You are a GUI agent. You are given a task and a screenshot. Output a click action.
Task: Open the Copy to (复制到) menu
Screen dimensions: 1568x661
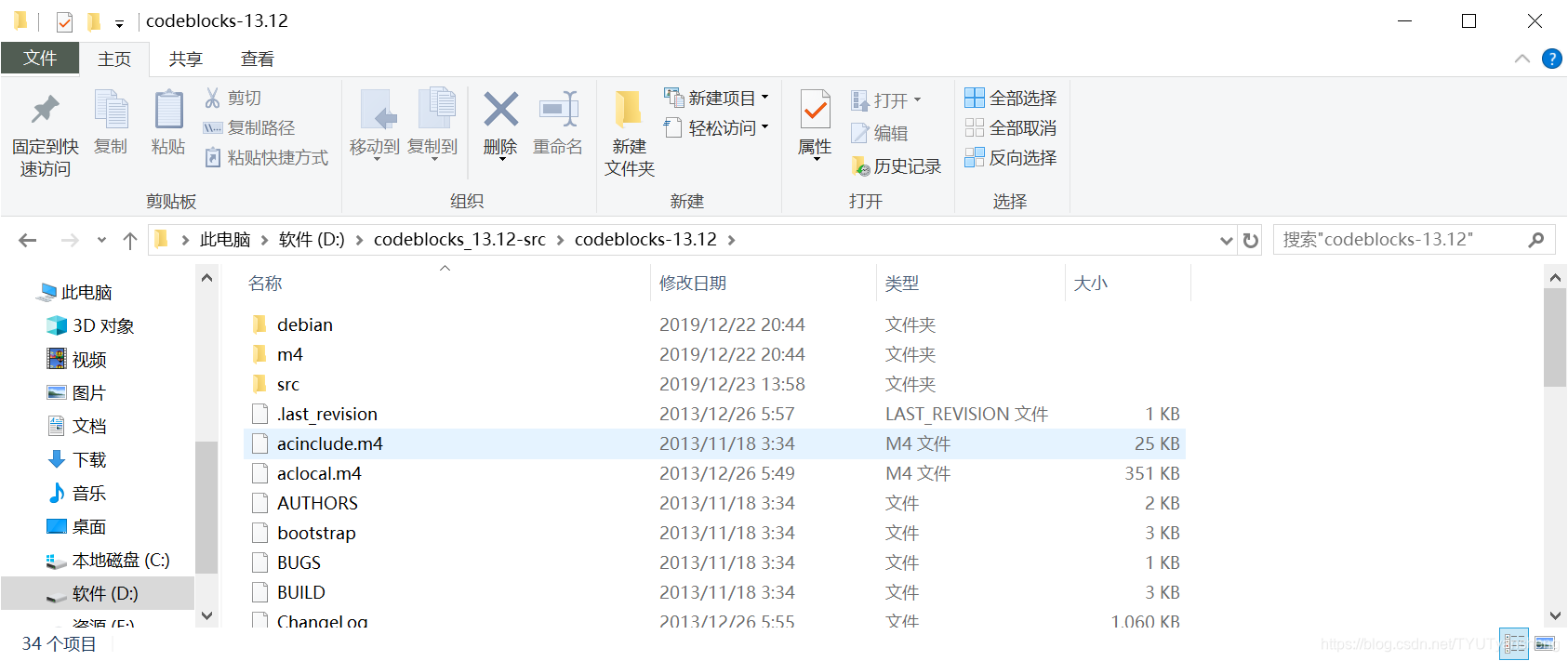click(432, 124)
